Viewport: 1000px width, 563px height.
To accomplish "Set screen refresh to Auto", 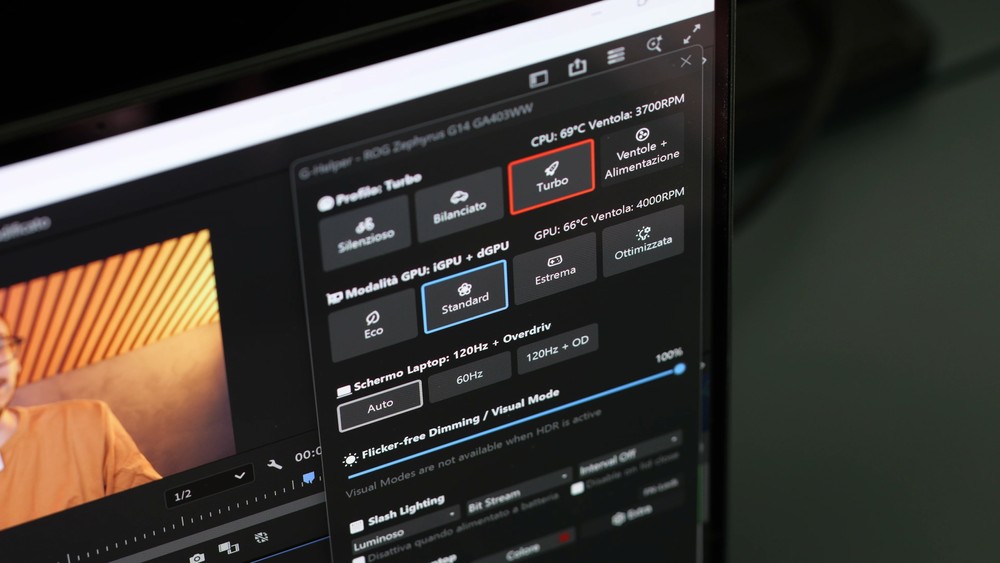I will [380, 405].
